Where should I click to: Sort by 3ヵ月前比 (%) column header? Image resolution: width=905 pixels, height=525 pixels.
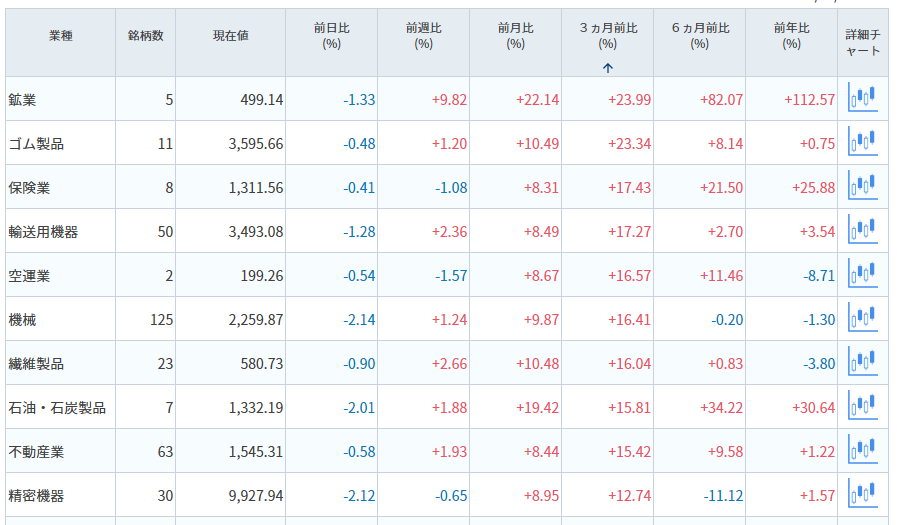[x=608, y=36]
